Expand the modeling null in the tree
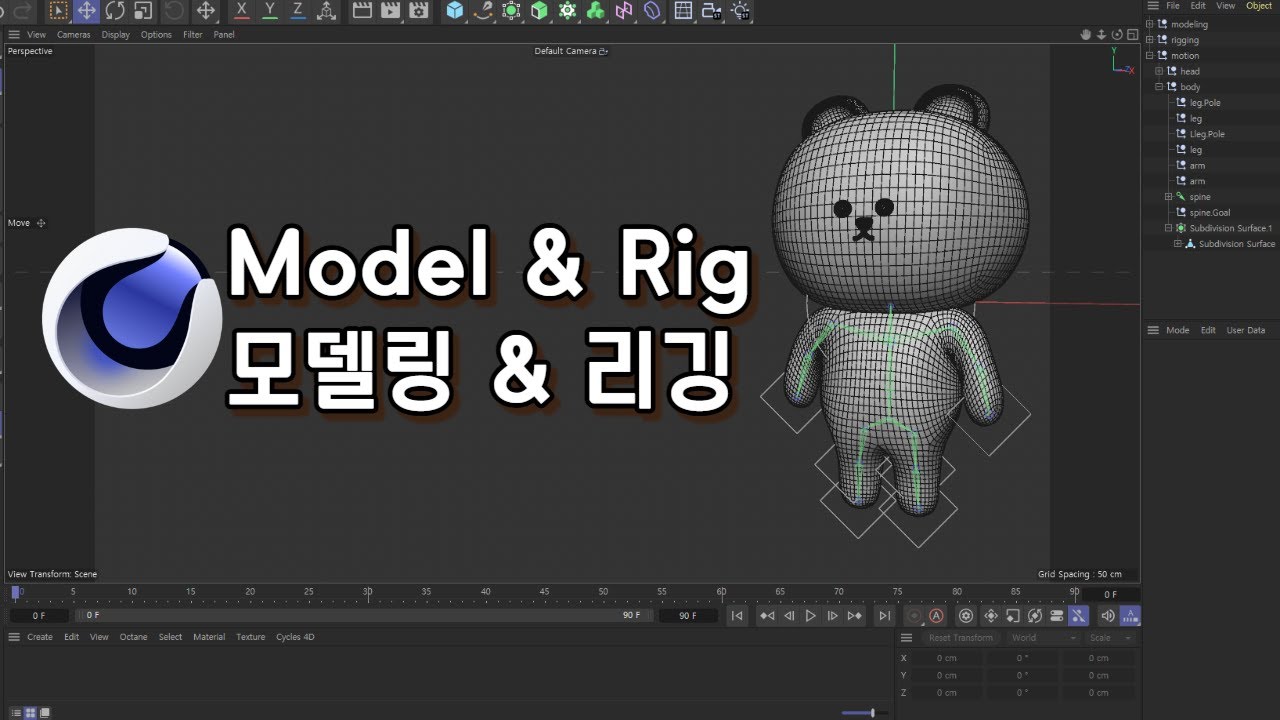 tap(1150, 24)
